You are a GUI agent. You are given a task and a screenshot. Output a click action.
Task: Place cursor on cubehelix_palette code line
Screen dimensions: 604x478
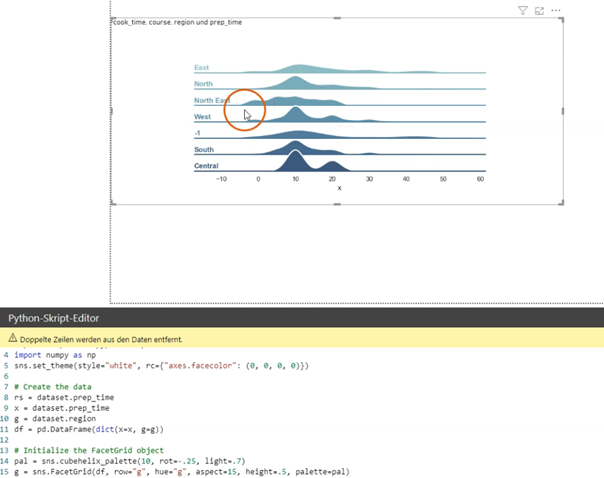pos(130,461)
